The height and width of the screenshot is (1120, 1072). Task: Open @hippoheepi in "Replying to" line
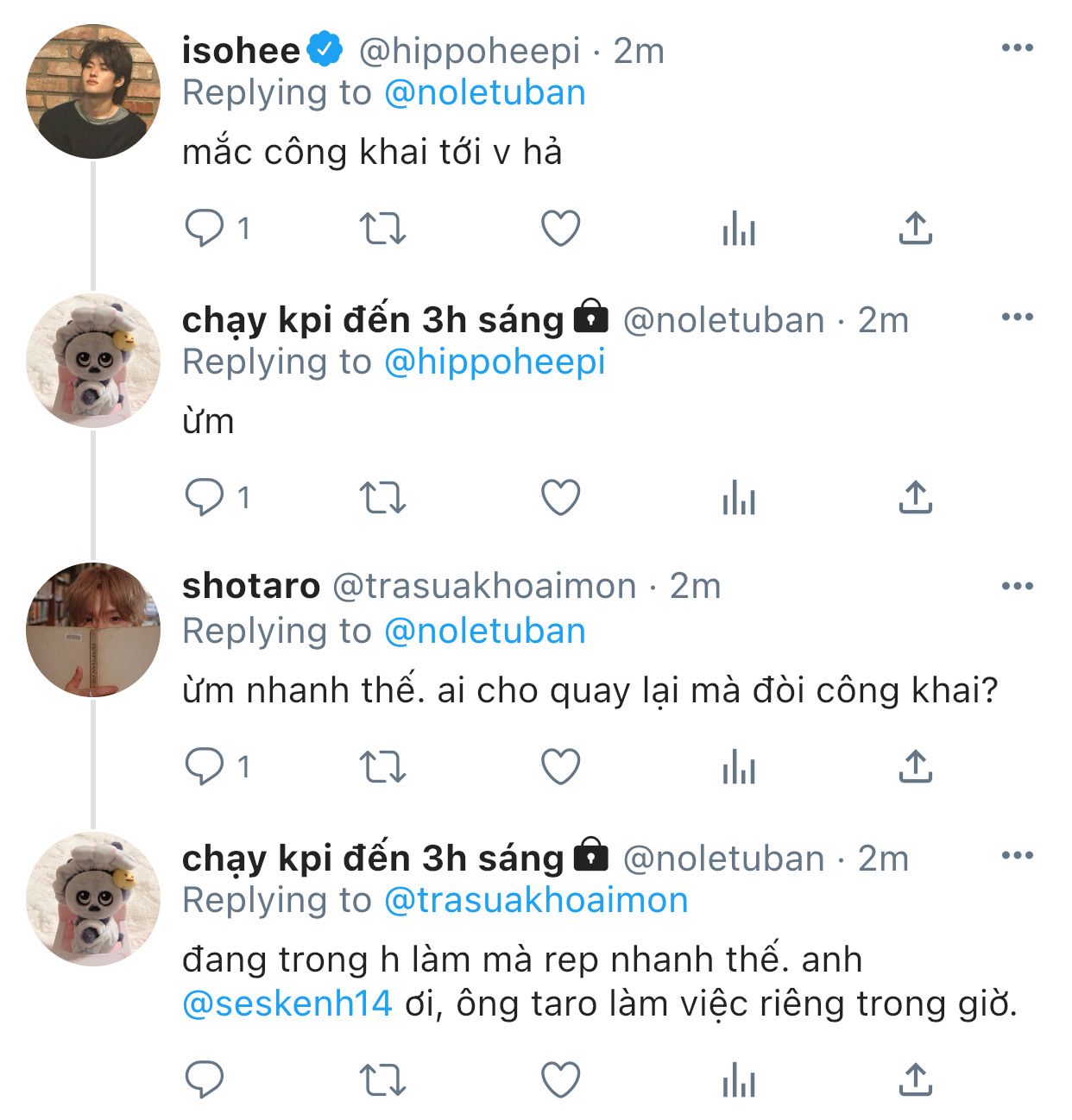click(x=494, y=362)
